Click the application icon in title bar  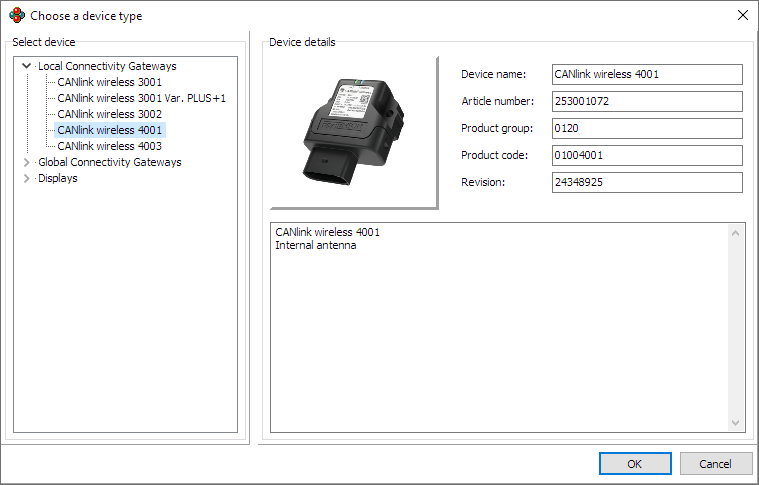[x=16, y=15]
